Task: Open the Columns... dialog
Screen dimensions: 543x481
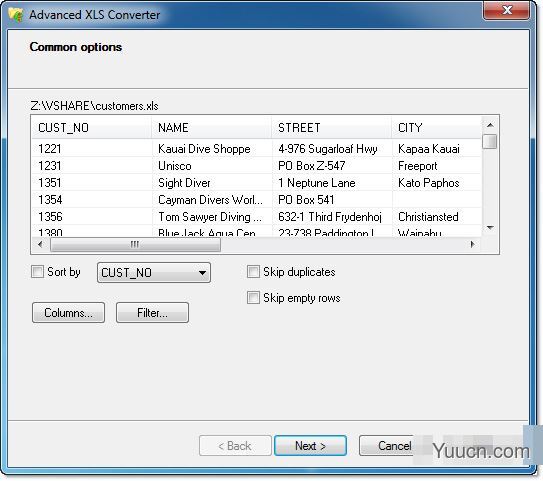Action: click(68, 313)
